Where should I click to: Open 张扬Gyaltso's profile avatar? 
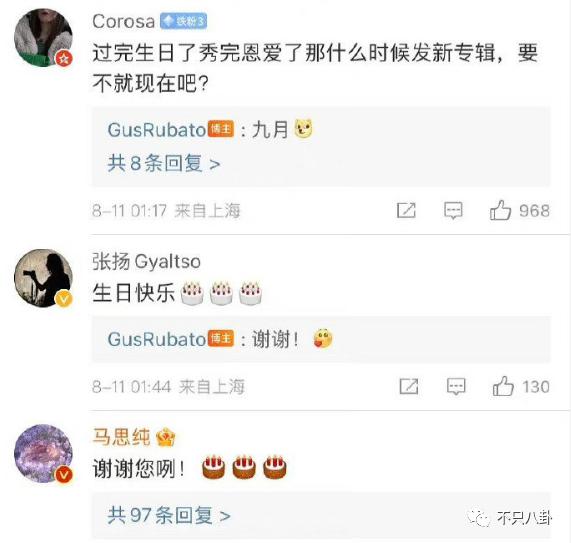click(x=43, y=278)
